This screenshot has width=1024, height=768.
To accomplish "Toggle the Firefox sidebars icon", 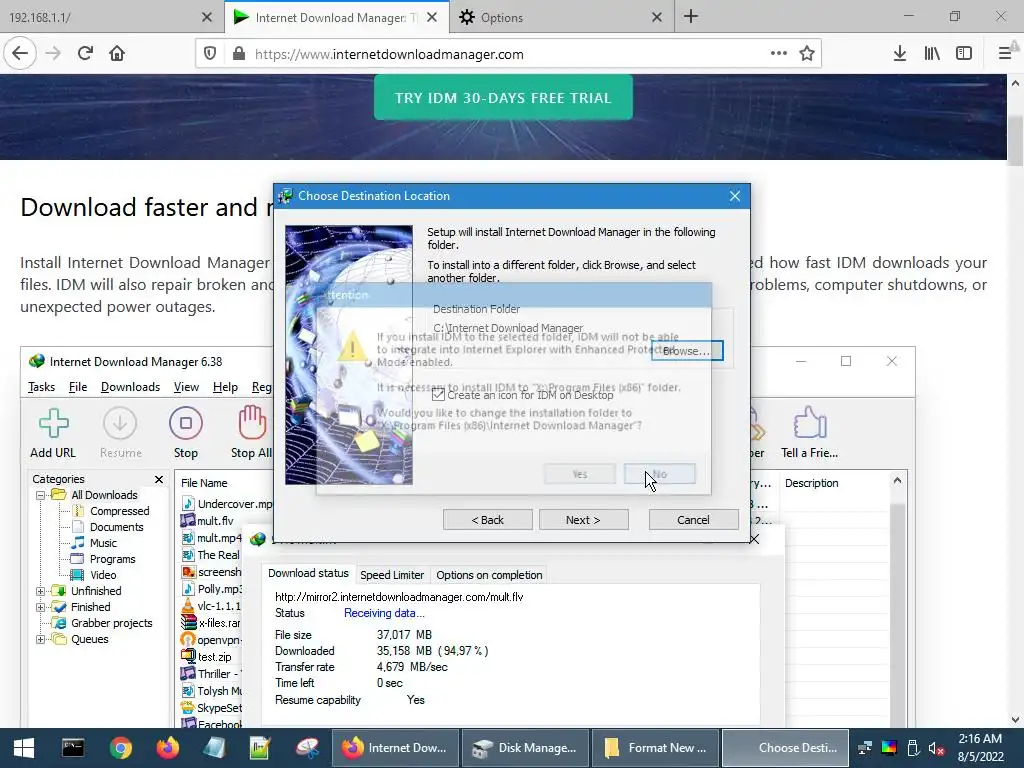I will 964,54.
